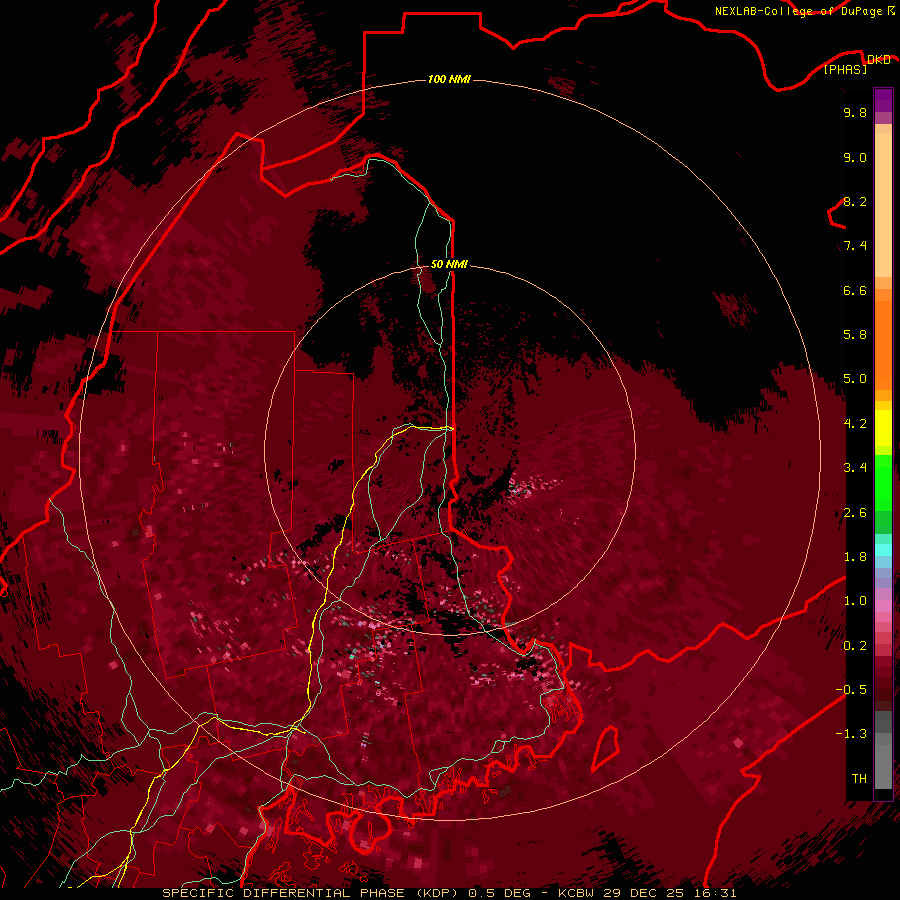Image resolution: width=900 pixels, height=900 pixels.
Task: Click the 9.8 value on the color scale
Action: pos(855,112)
